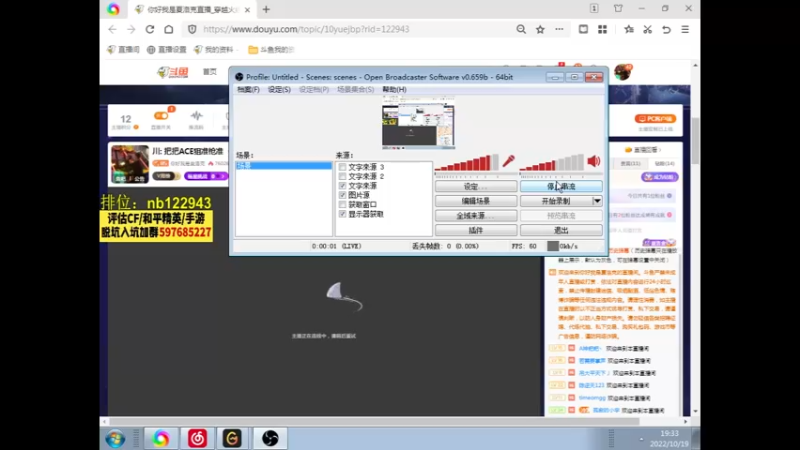Click the 全域来源... button
Viewport: 800px width, 450px height.
pos(476,216)
